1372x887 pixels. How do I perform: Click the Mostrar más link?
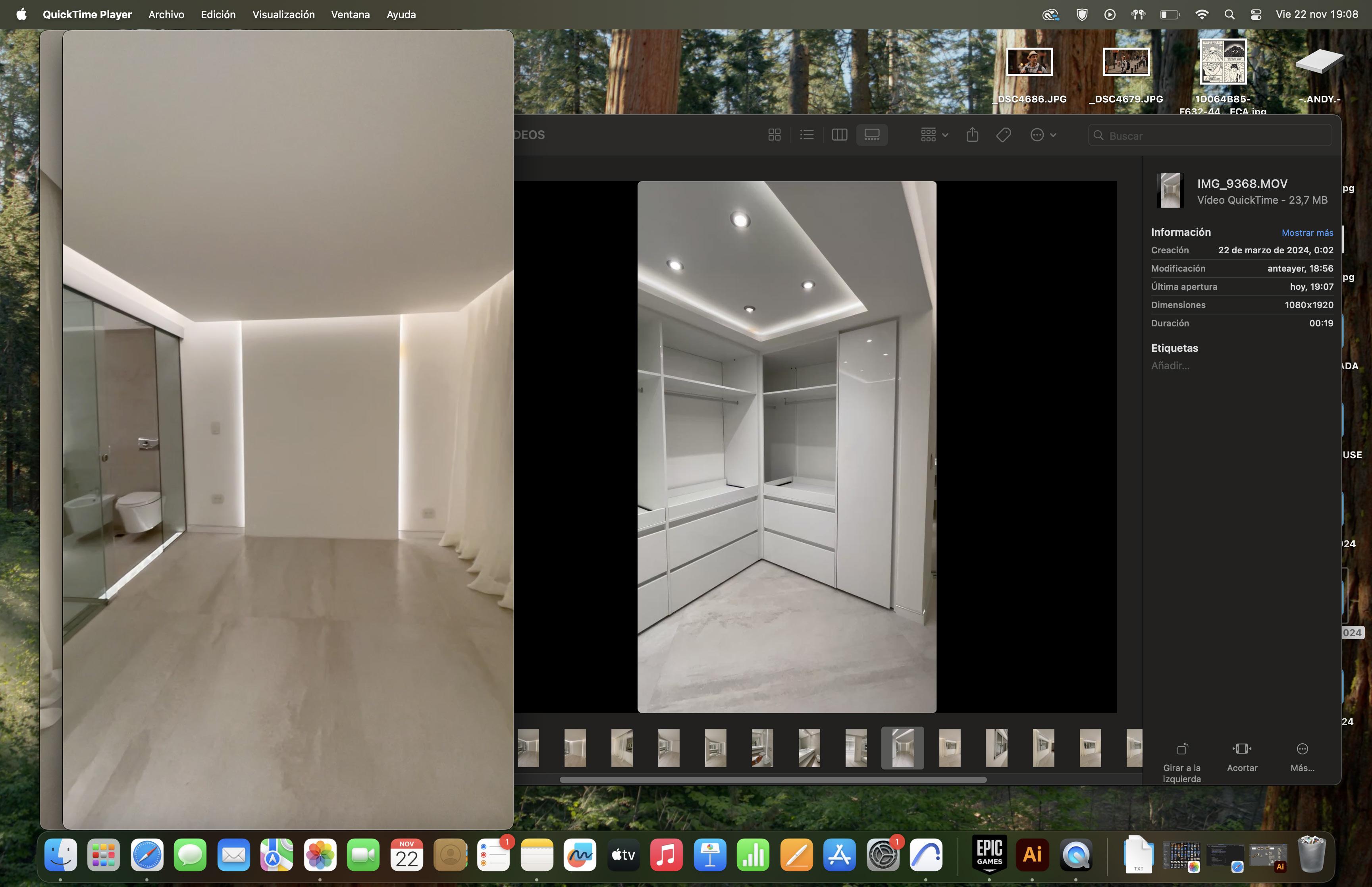1307,233
